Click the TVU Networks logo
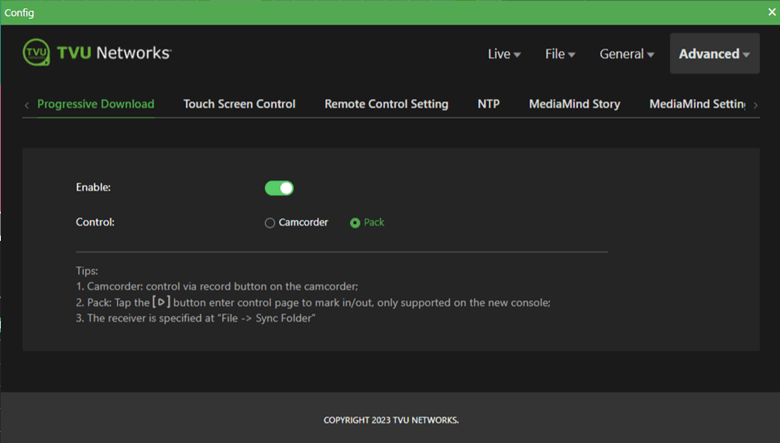This screenshot has width=780, height=443. pyautogui.click(x=97, y=53)
